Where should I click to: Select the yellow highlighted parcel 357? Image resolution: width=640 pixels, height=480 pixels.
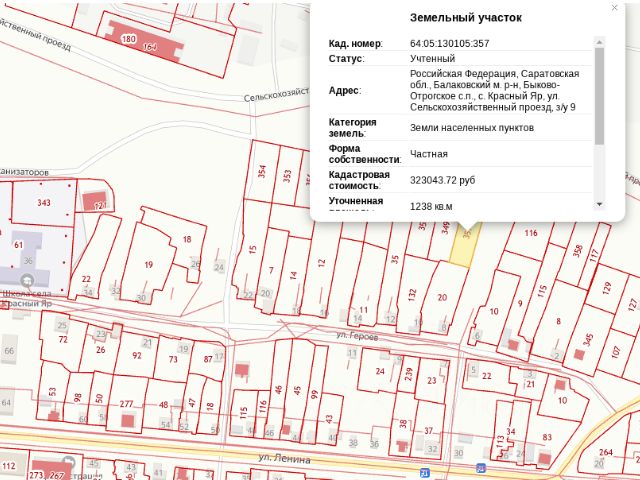(x=466, y=245)
